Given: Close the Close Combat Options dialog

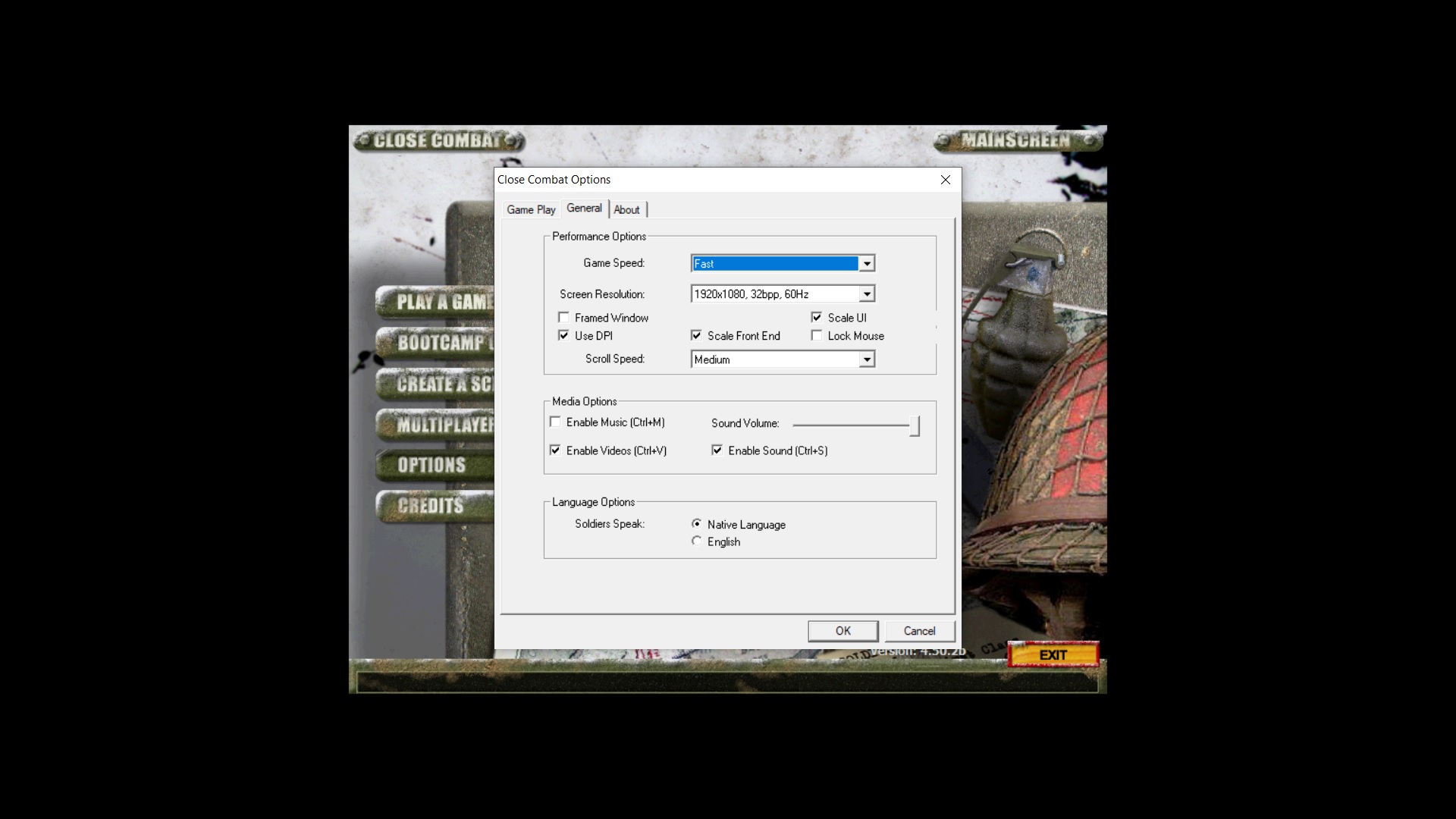Looking at the screenshot, I should point(945,180).
